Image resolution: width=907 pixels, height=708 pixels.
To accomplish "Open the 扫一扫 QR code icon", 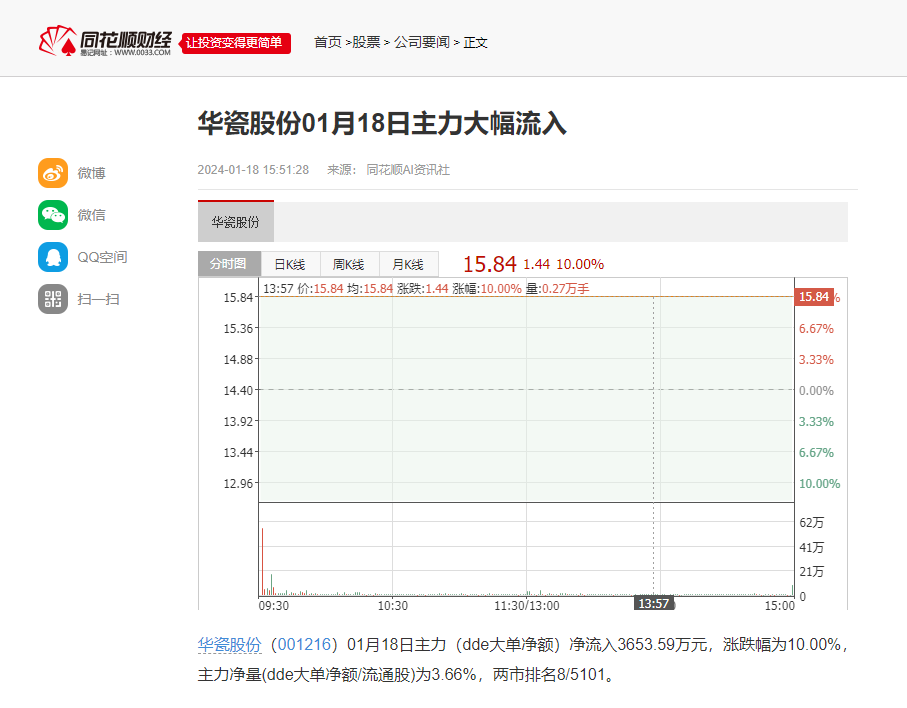I will coord(53,299).
